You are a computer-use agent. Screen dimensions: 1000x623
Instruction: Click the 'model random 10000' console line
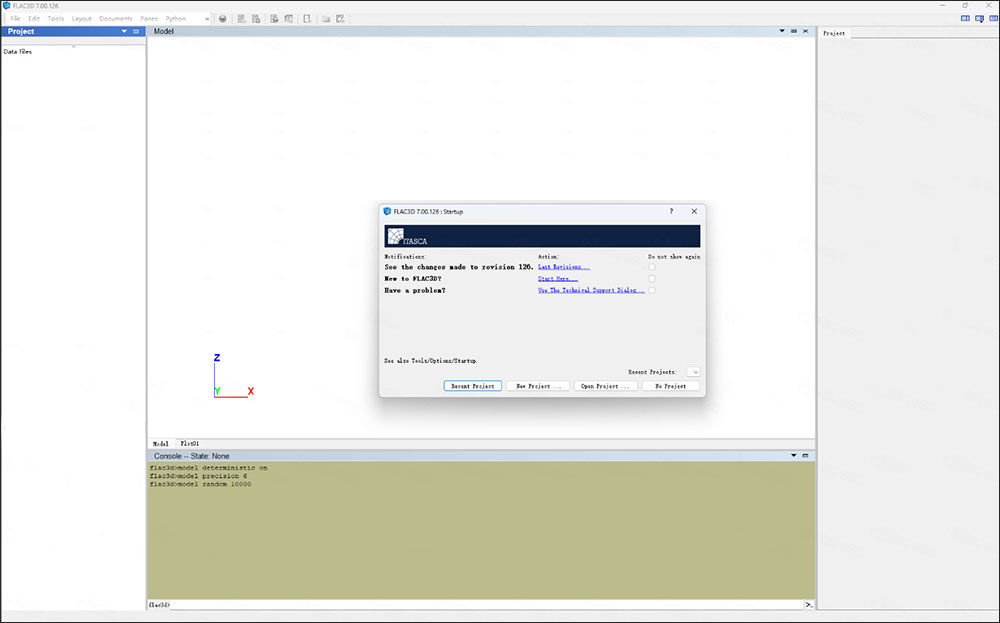click(x=200, y=484)
